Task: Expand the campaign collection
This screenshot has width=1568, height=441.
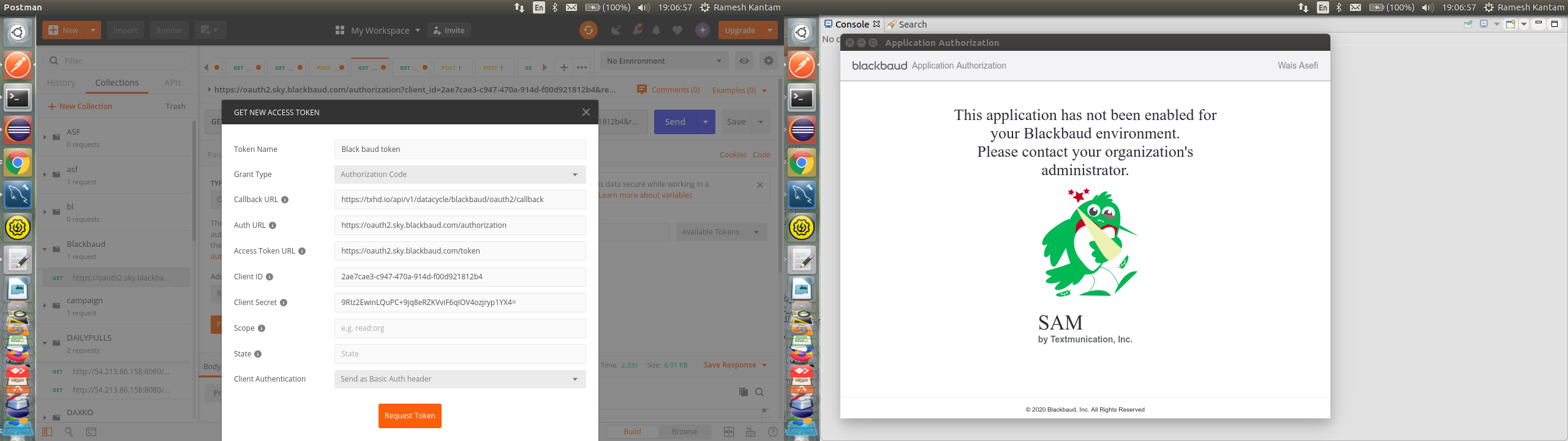Action: coord(45,305)
